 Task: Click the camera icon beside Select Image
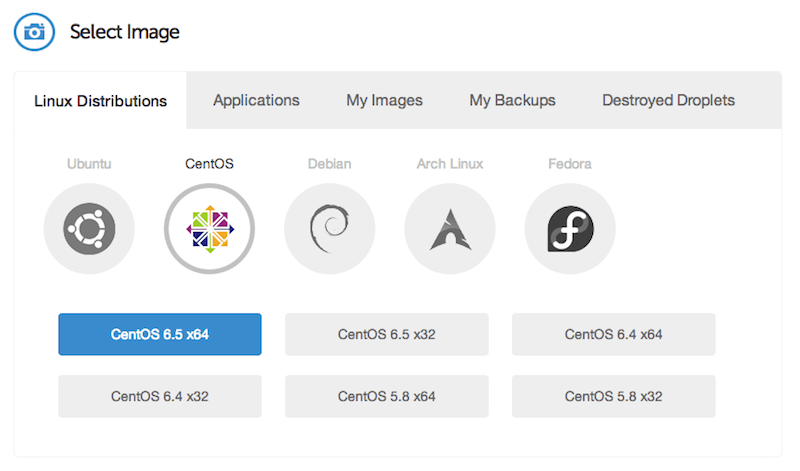click(x=33, y=32)
